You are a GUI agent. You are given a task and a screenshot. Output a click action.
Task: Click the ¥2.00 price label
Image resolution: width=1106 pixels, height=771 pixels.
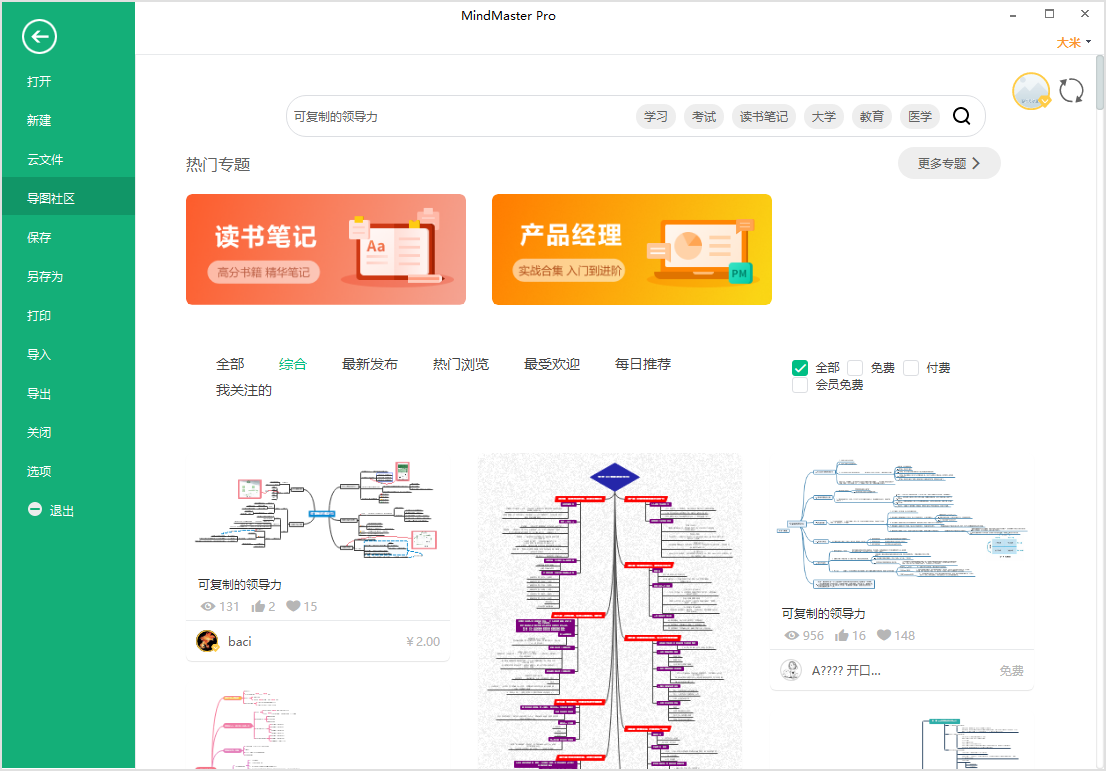[x=423, y=641]
